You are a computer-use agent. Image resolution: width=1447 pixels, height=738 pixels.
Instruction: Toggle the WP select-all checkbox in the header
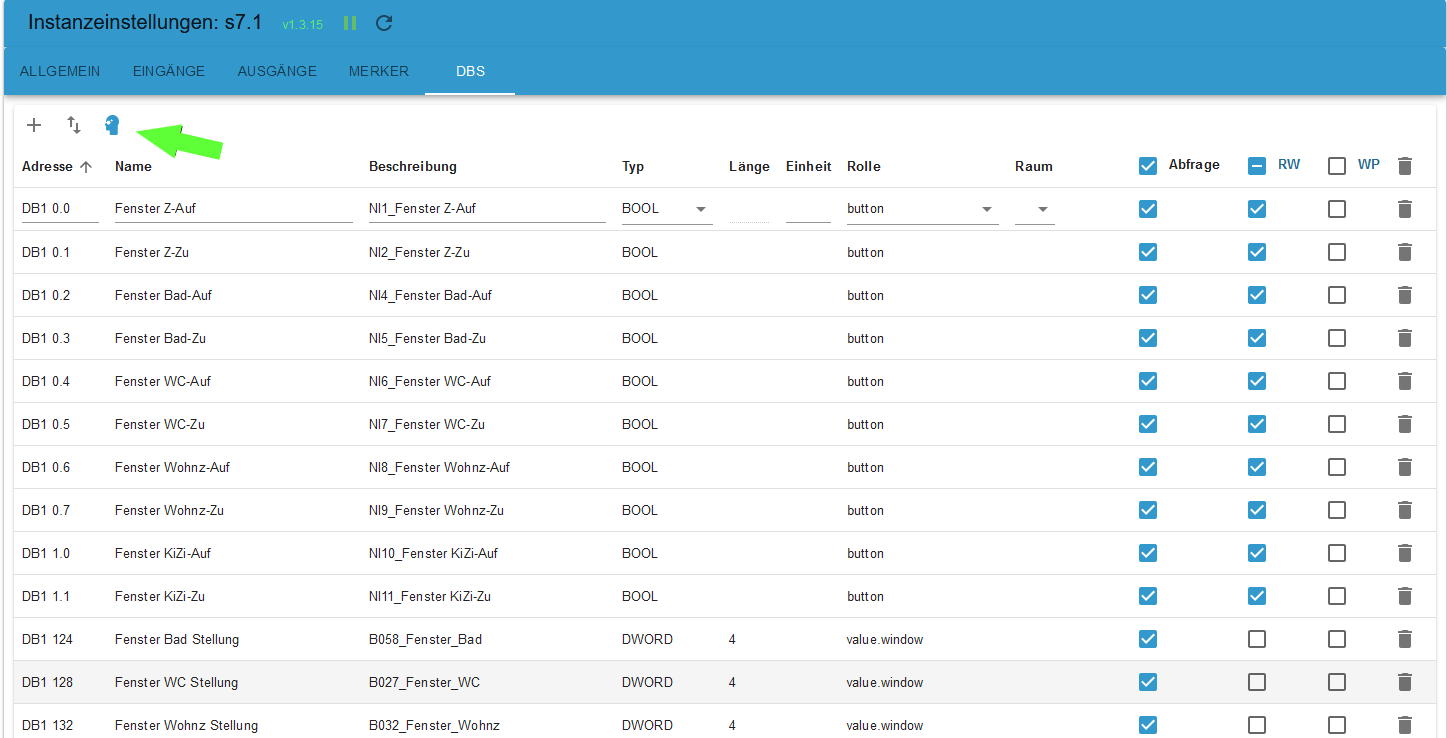pyautogui.click(x=1337, y=166)
